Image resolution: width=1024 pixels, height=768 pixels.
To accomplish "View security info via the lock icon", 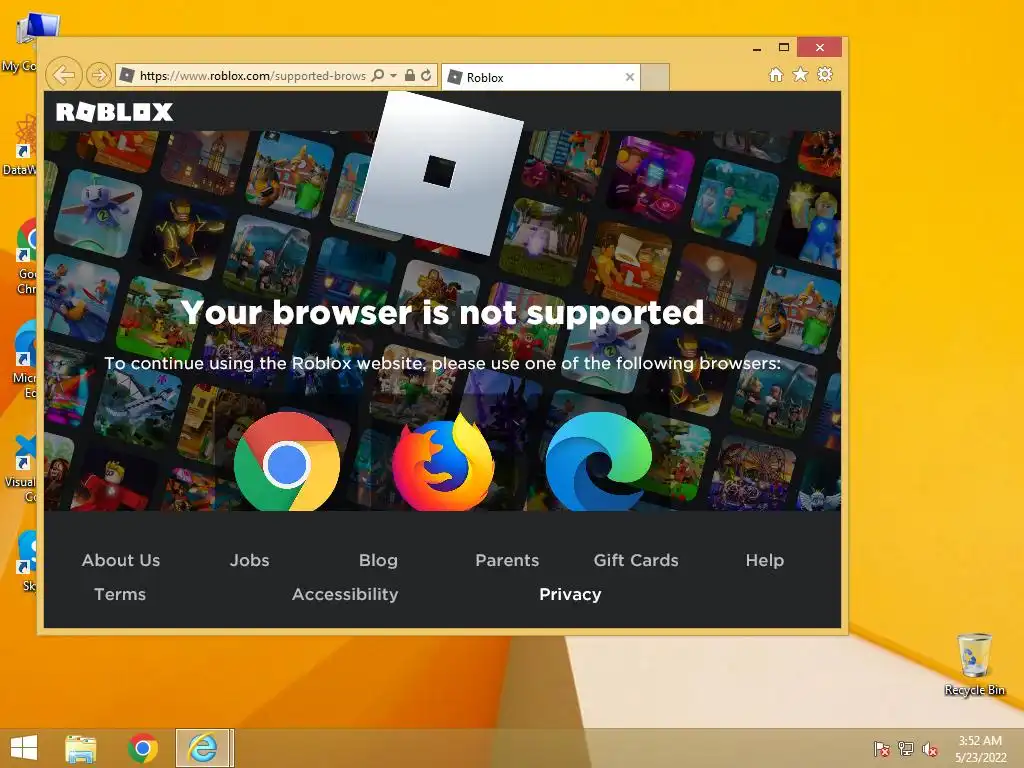I will [409, 75].
